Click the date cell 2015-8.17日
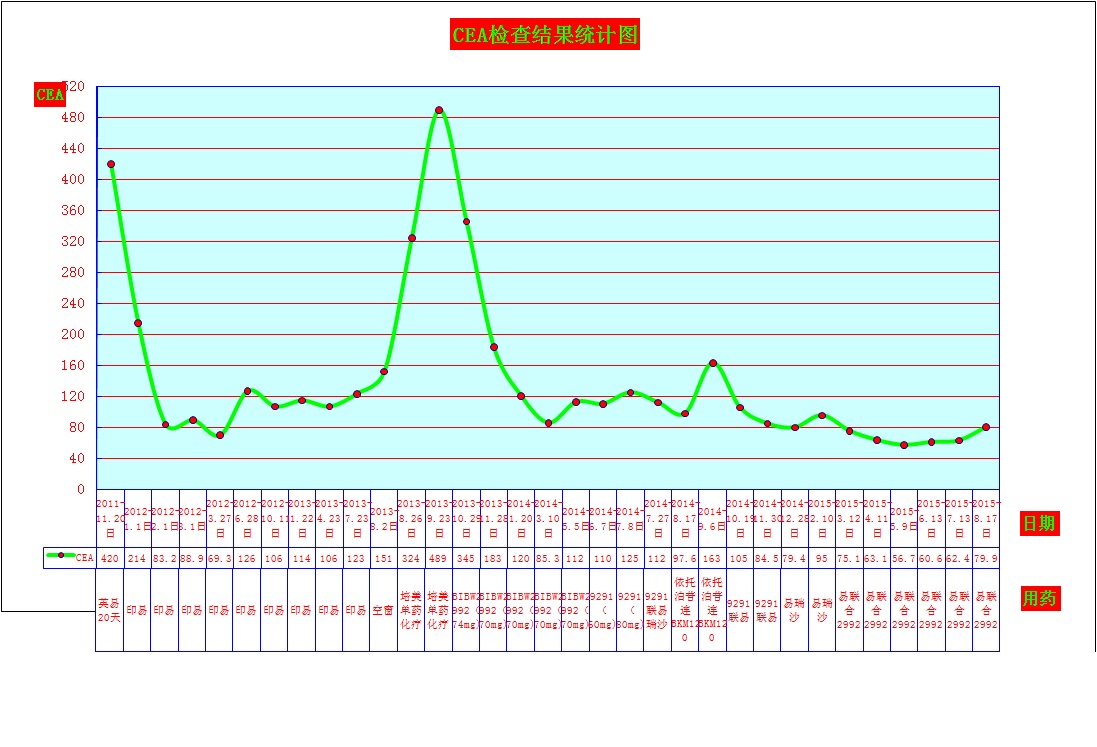The height and width of the screenshot is (747, 1097). tap(986, 518)
